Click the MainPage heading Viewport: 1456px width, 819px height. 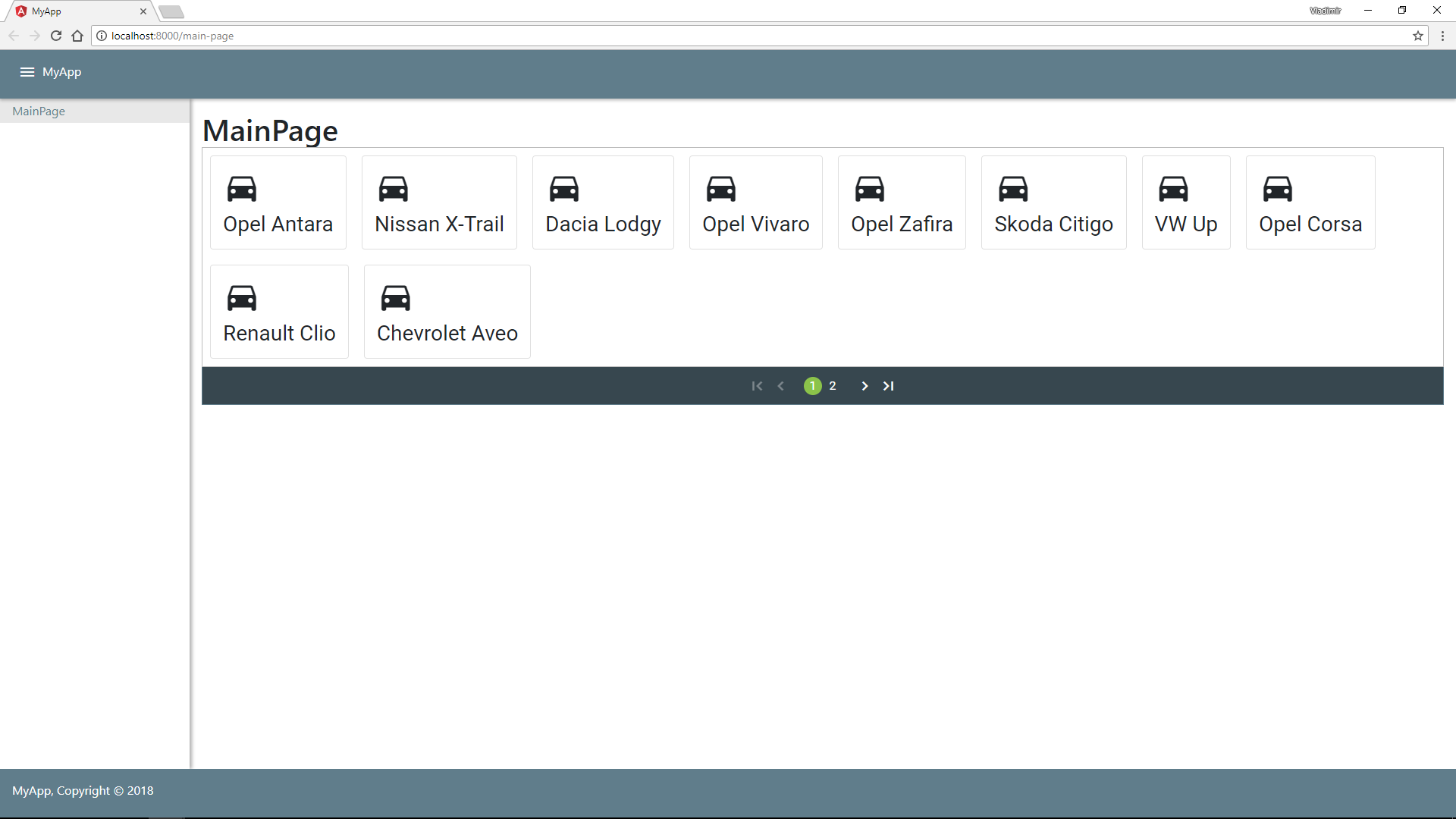[270, 131]
